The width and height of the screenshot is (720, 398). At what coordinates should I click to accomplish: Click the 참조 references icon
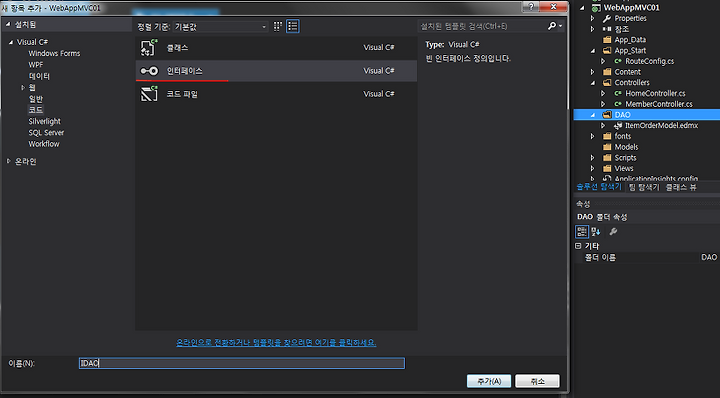click(x=607, y=29)
